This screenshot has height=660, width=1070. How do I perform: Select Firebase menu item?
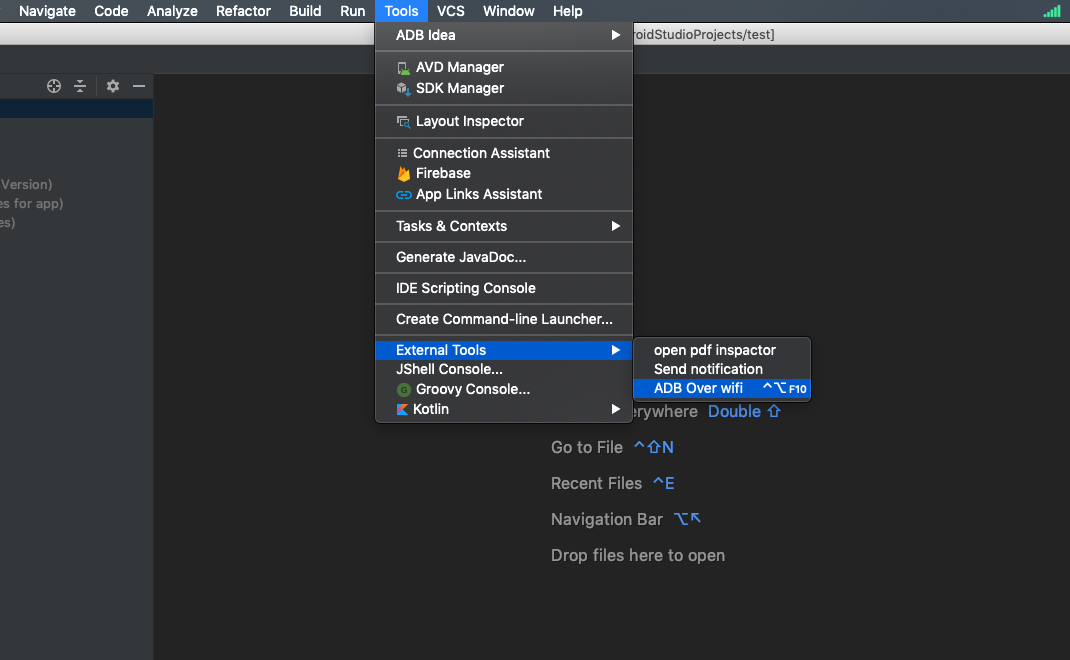click(x=504, y=173)
